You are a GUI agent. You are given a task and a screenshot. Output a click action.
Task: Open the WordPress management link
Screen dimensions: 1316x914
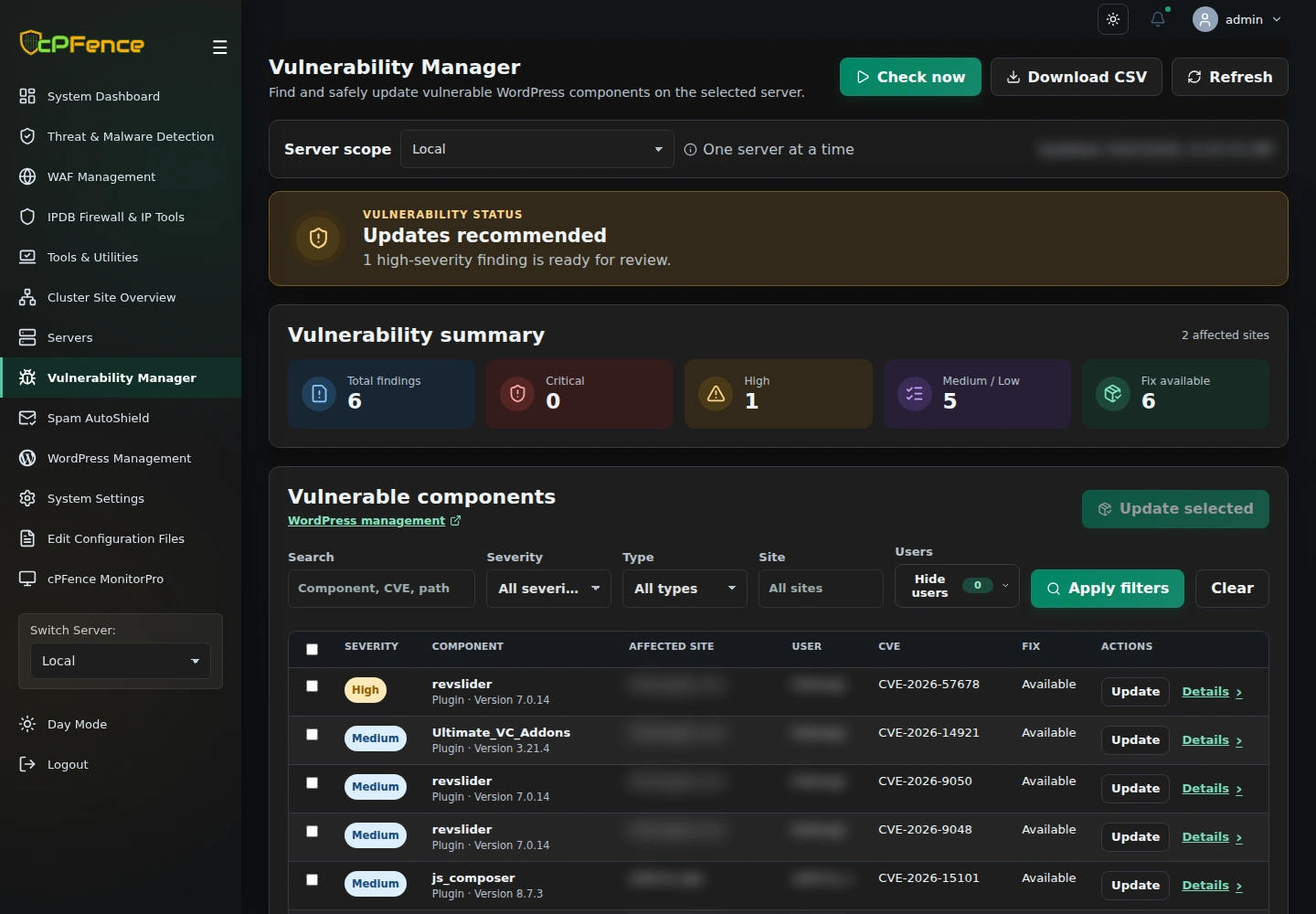coord(366,521)
